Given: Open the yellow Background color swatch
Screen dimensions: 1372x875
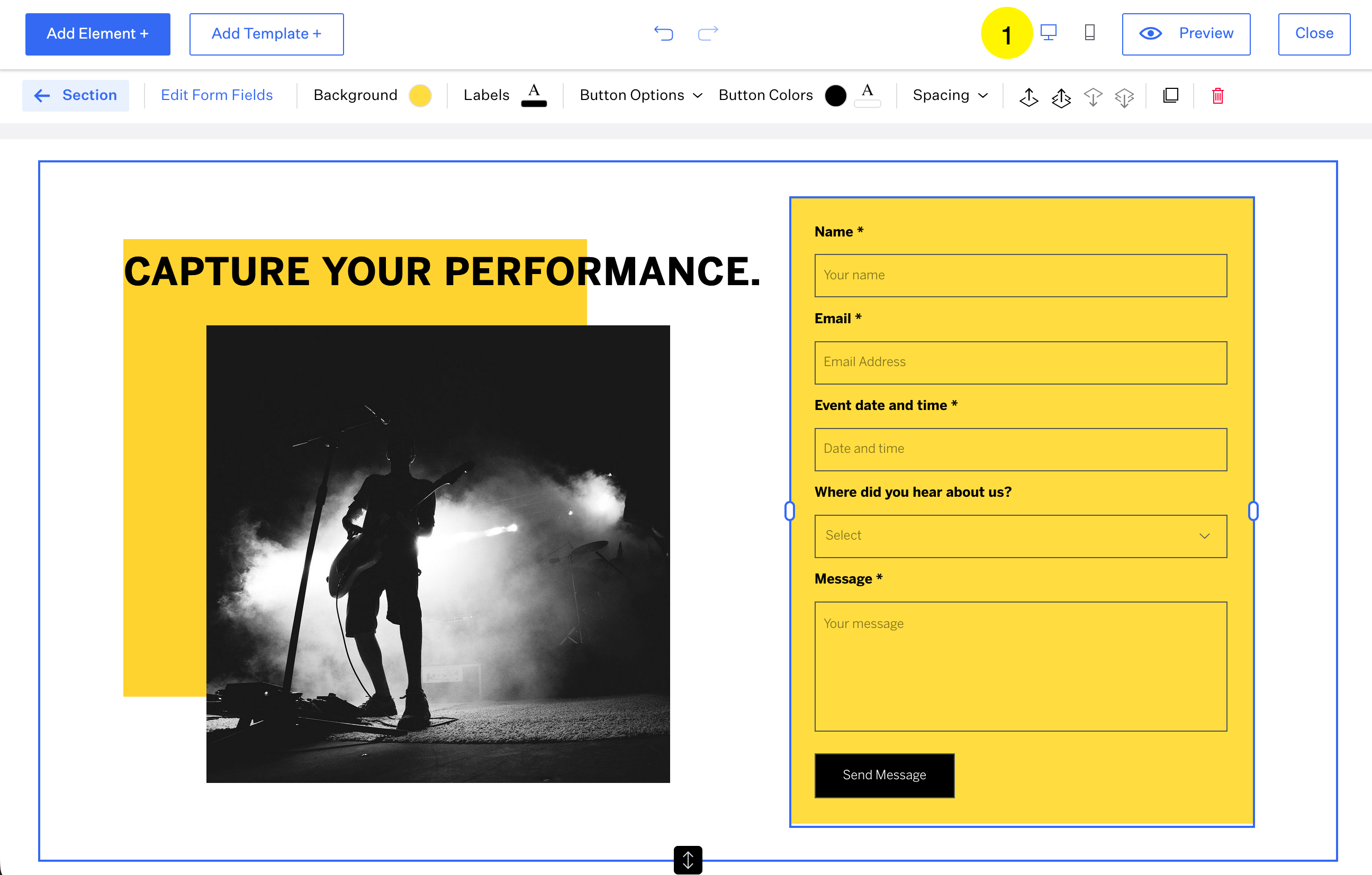Looking at the screenshot, I should 420,95.
